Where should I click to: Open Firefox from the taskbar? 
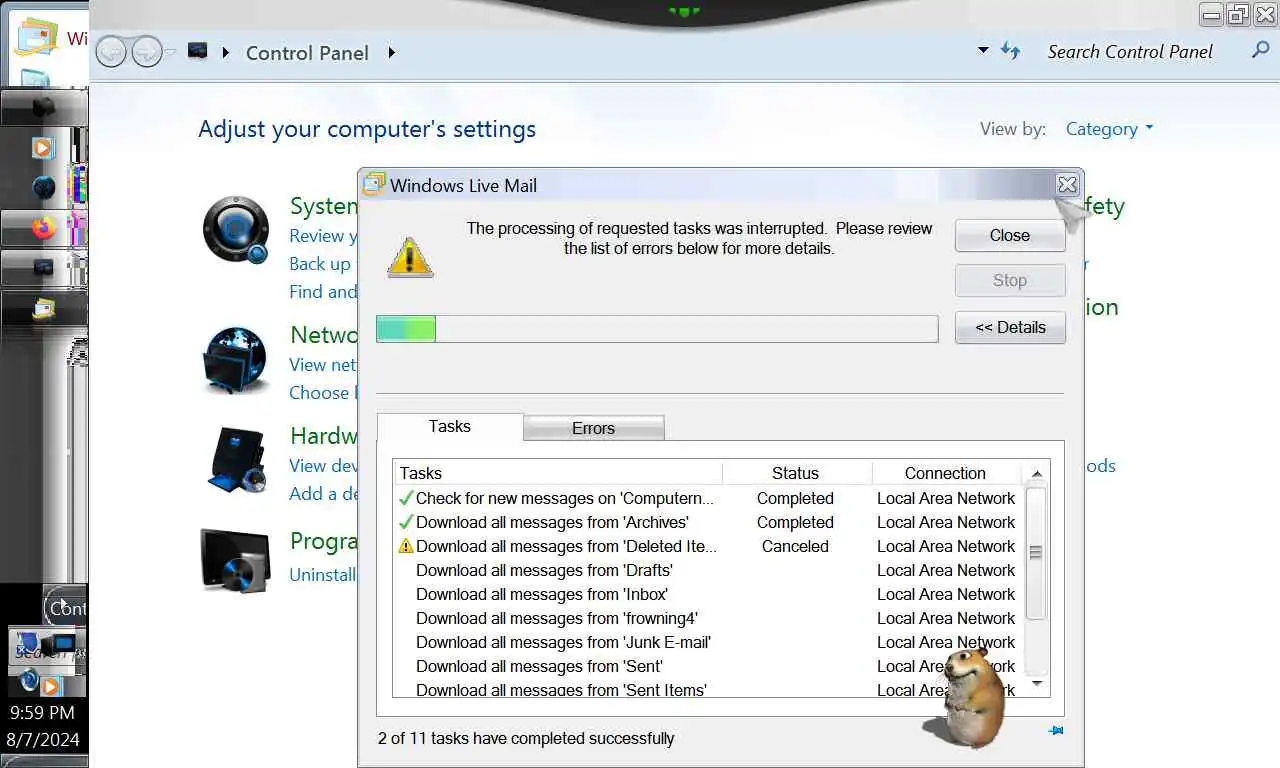point(43,229)
